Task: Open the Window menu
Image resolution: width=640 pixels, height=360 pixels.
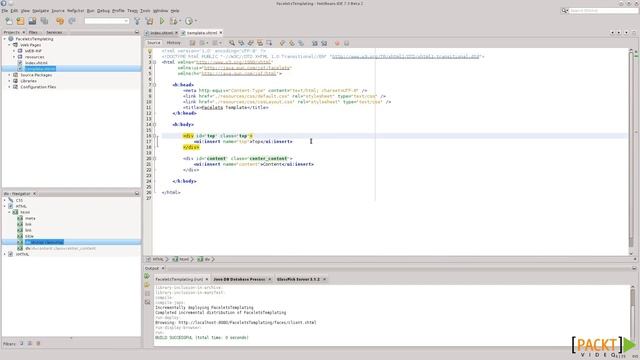Action: click(x=160, y=11)
